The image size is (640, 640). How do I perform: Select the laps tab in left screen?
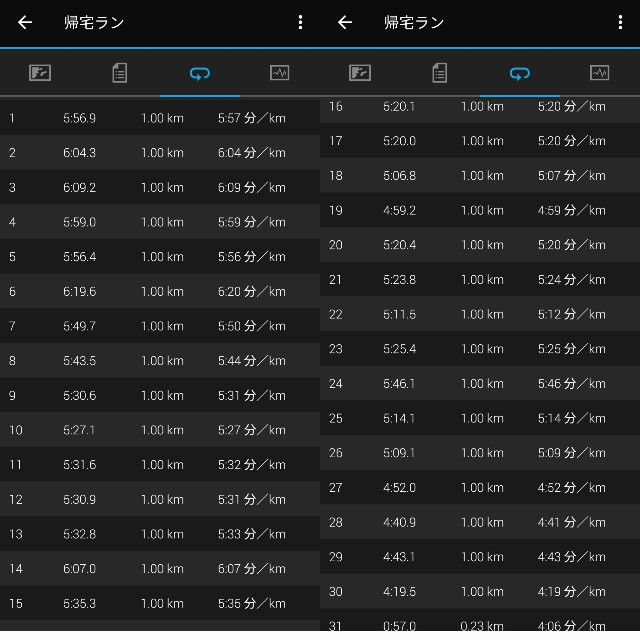click(200, 73)
